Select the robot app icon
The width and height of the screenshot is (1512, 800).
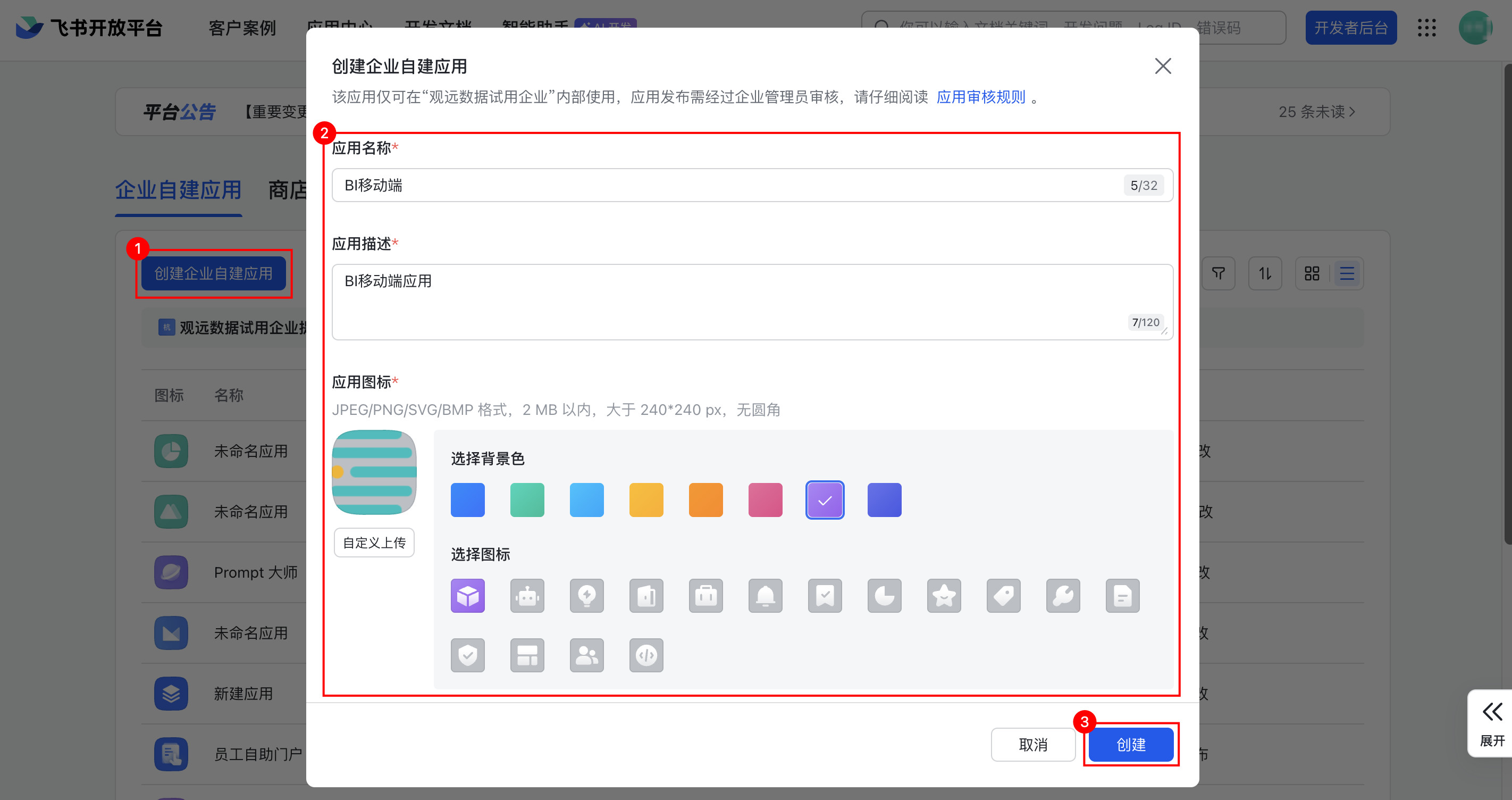(527, 596)
